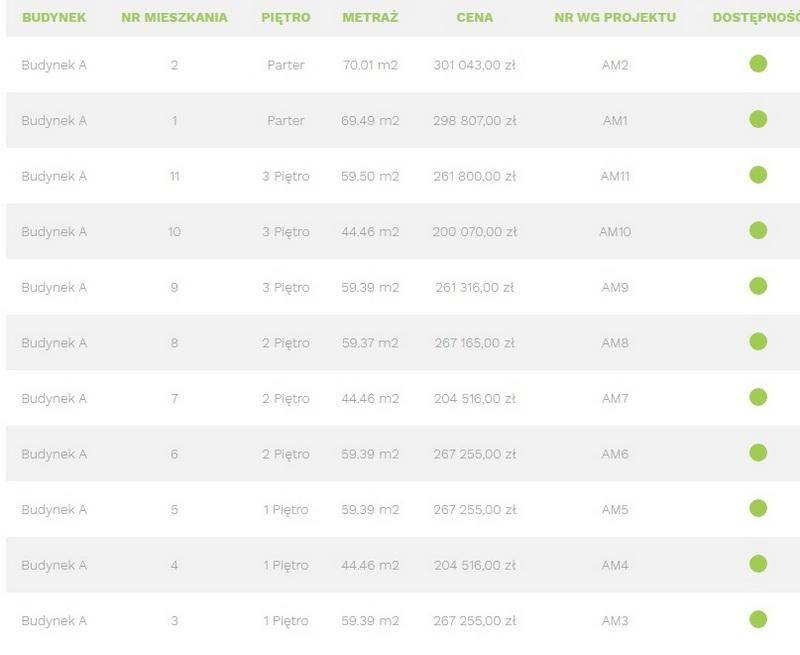Click green availability dot for apartment AM7
Viewport: 800px width, 655px height.
[758, 397]
